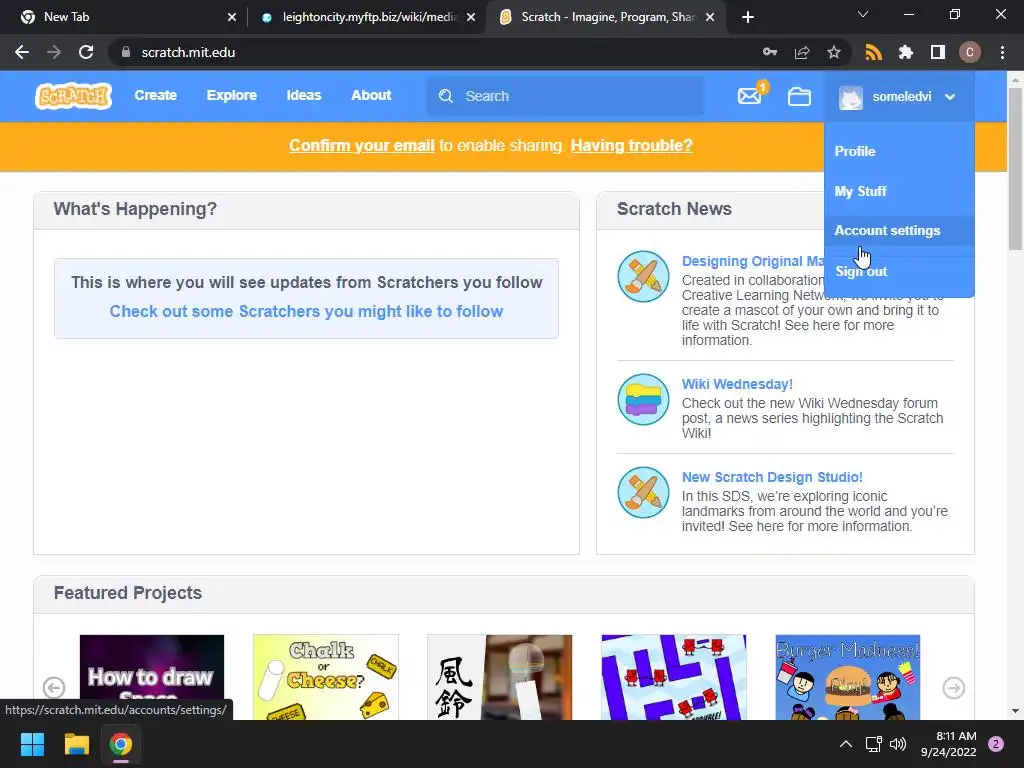The width and height of the screenshot is (1024, 768).
Task: Show hidden tray icons chevron
Action: [846, 744]
